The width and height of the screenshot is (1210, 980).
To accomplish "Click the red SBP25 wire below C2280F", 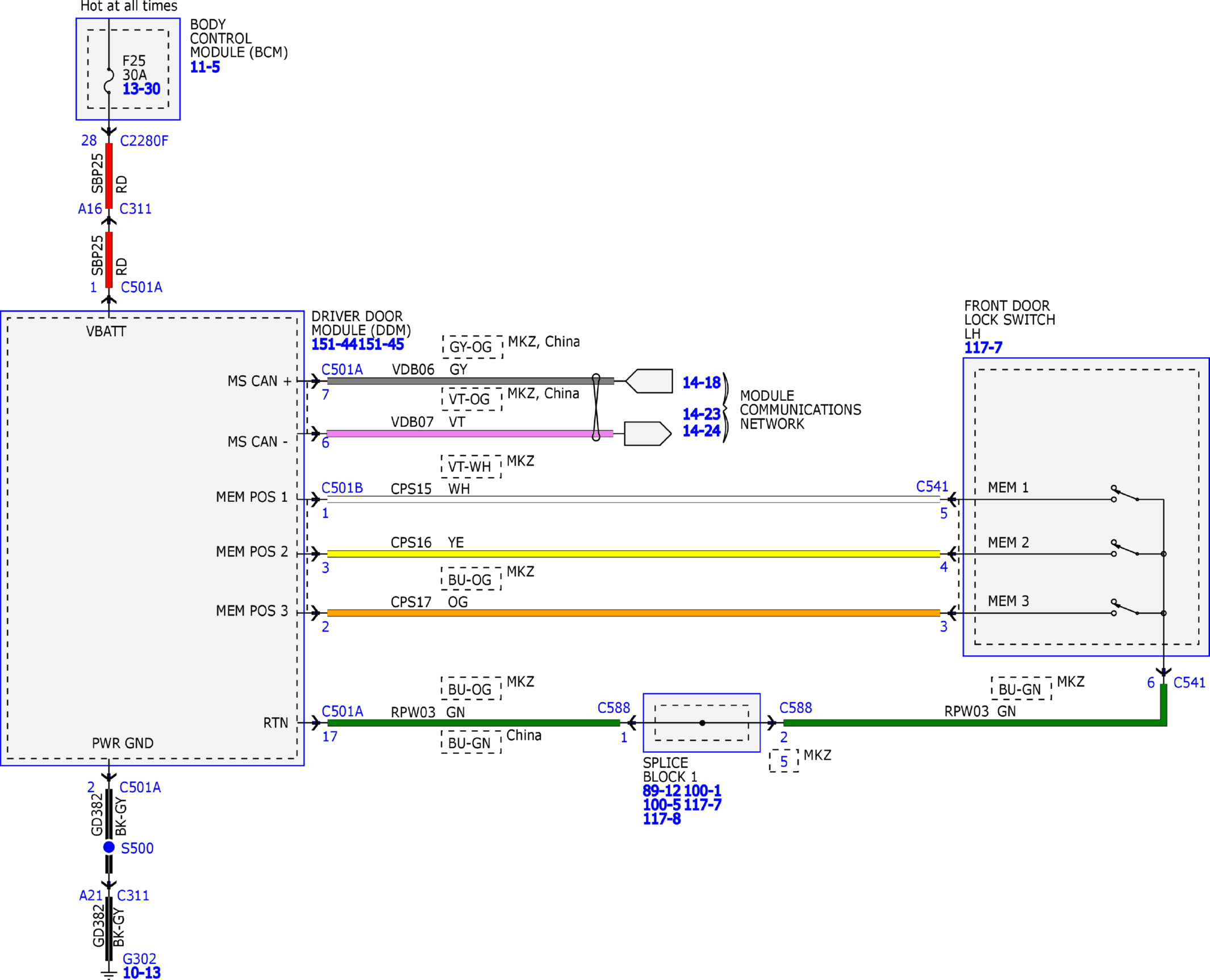I will point(109,175).
